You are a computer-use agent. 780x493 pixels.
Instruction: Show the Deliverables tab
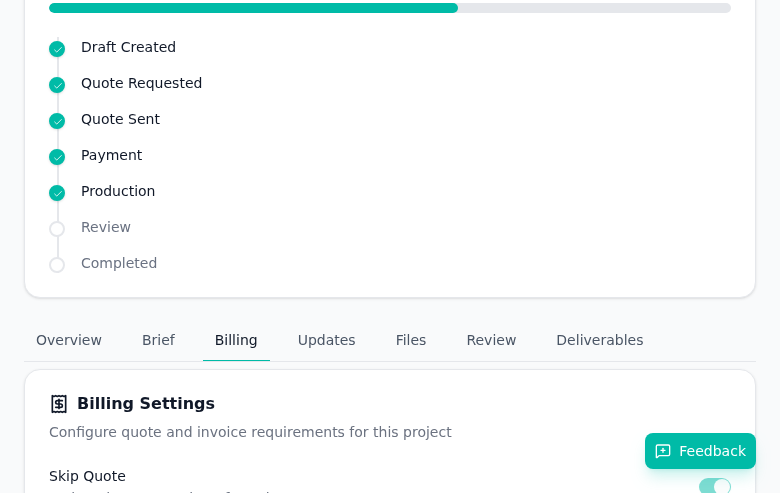click(x=600, y=340)
